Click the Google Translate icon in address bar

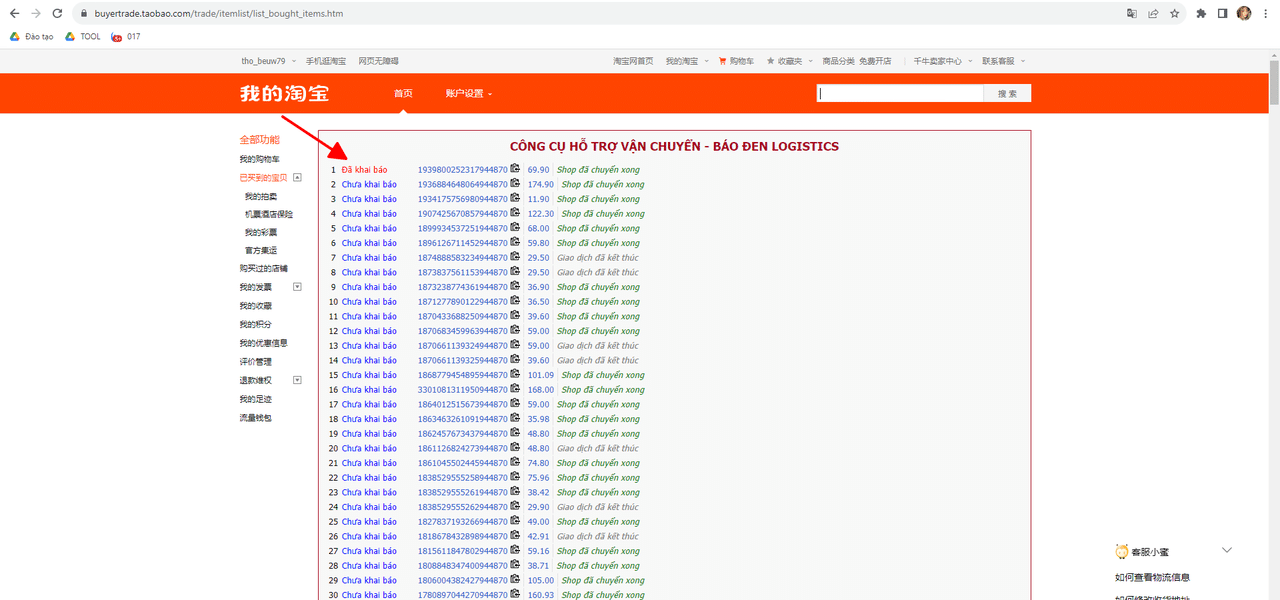click(1132, 14)
